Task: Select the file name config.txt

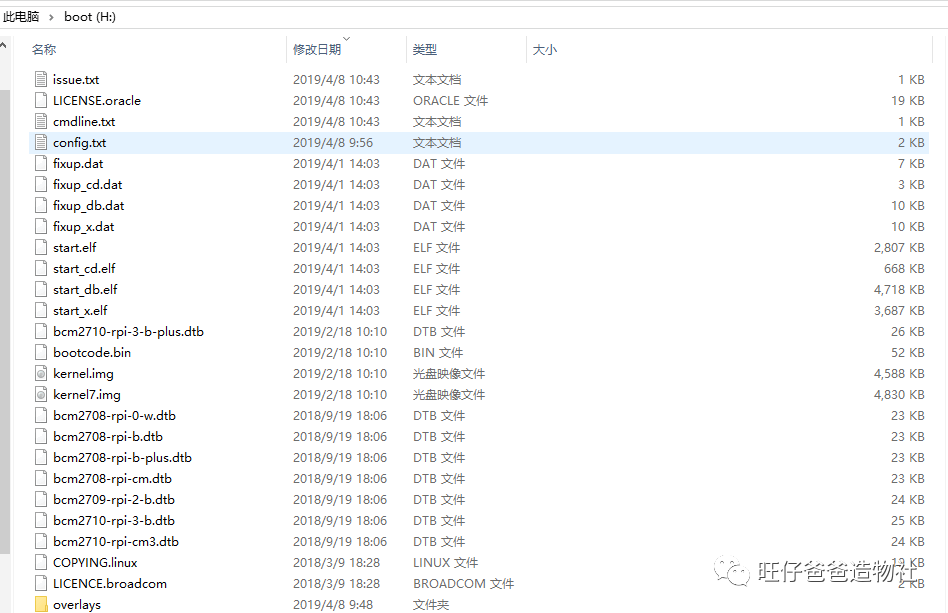Action: point(79,143)
